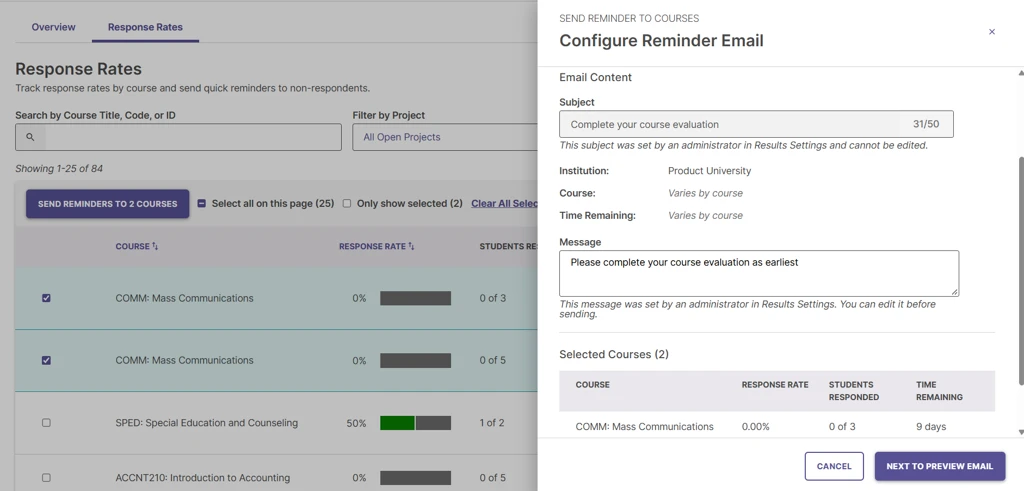Click 'ACCNT210: Introduction to Accounting' course name
This screenshot has width=1024, height=491.
pos(202,477)
